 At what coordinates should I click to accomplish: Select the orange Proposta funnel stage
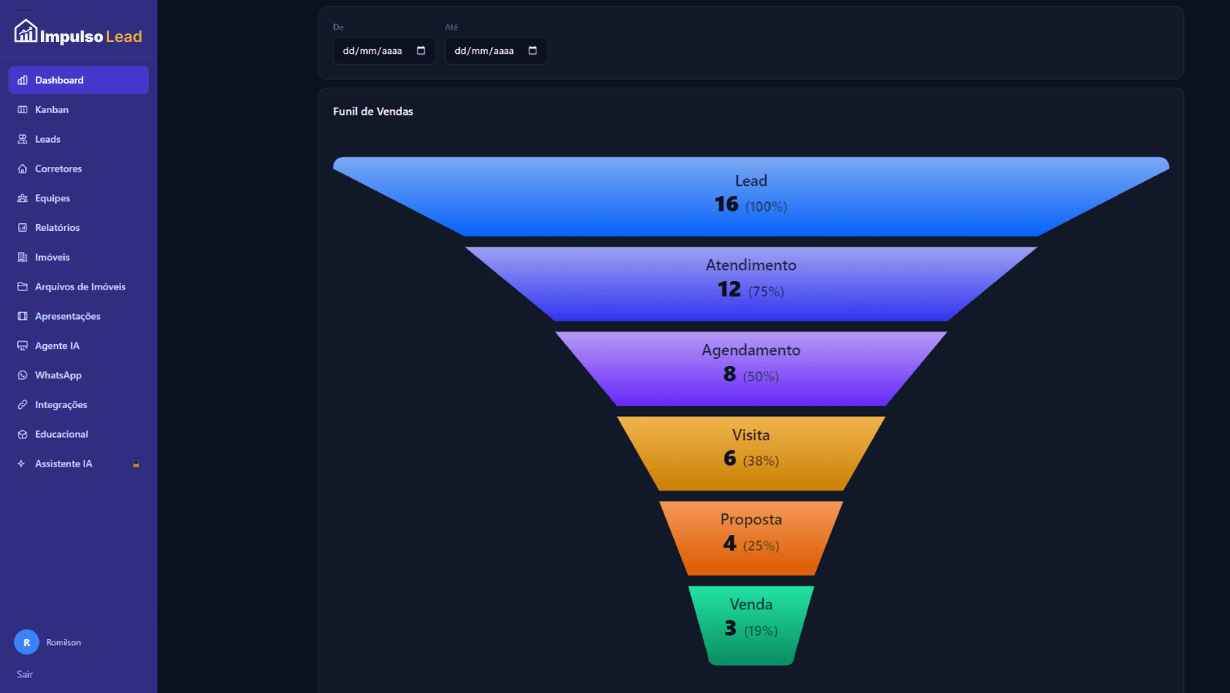point(751,538)
